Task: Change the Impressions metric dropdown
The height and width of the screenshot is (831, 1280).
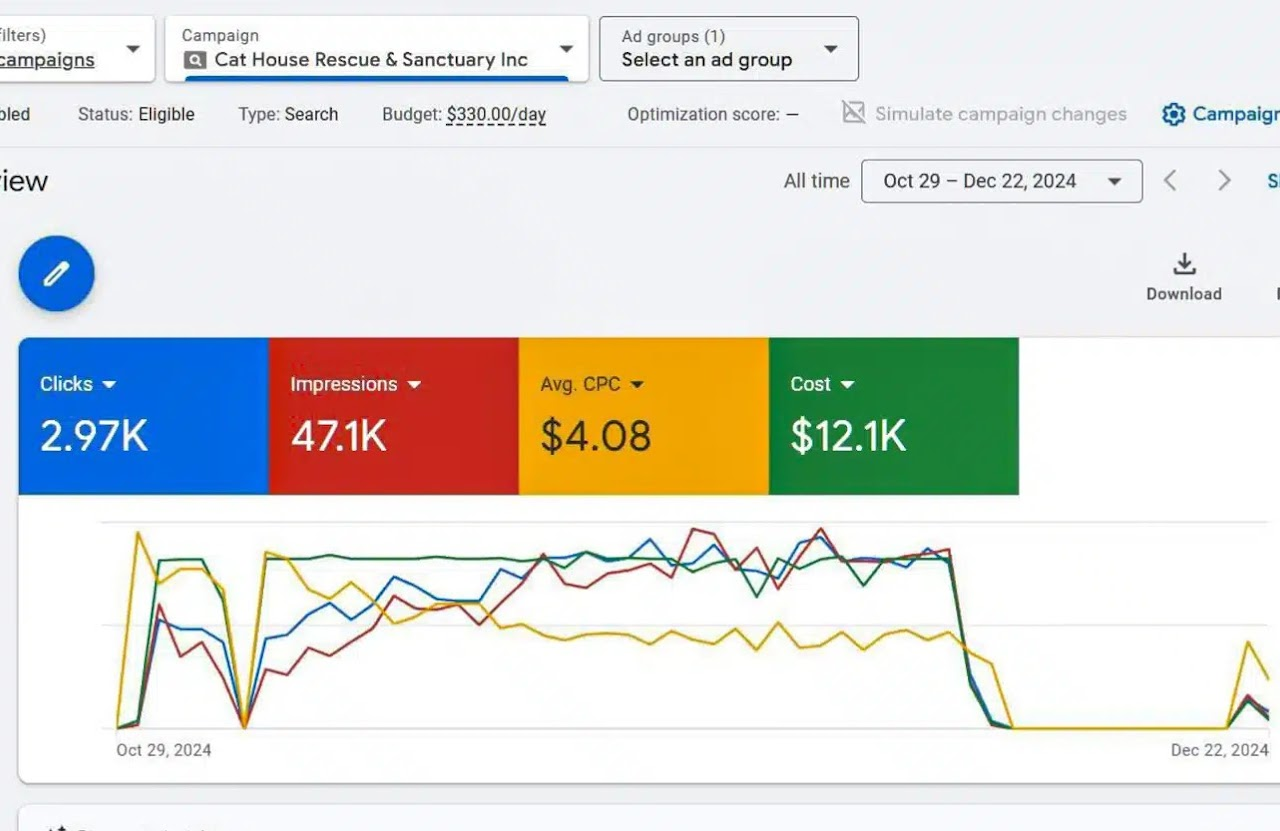Action: click(414, 385)
